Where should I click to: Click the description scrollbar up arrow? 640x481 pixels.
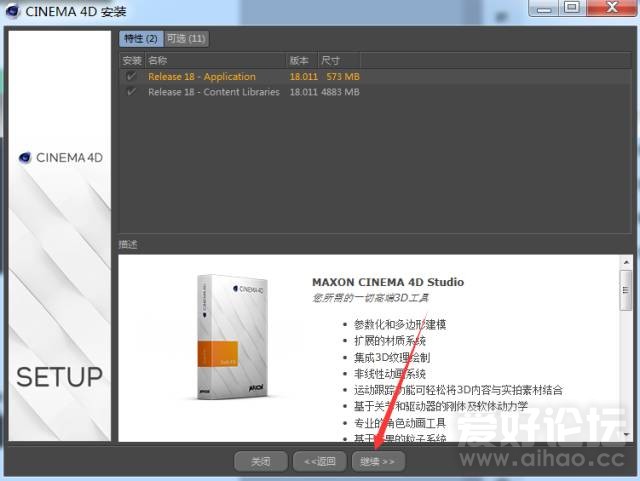[626, 261]
